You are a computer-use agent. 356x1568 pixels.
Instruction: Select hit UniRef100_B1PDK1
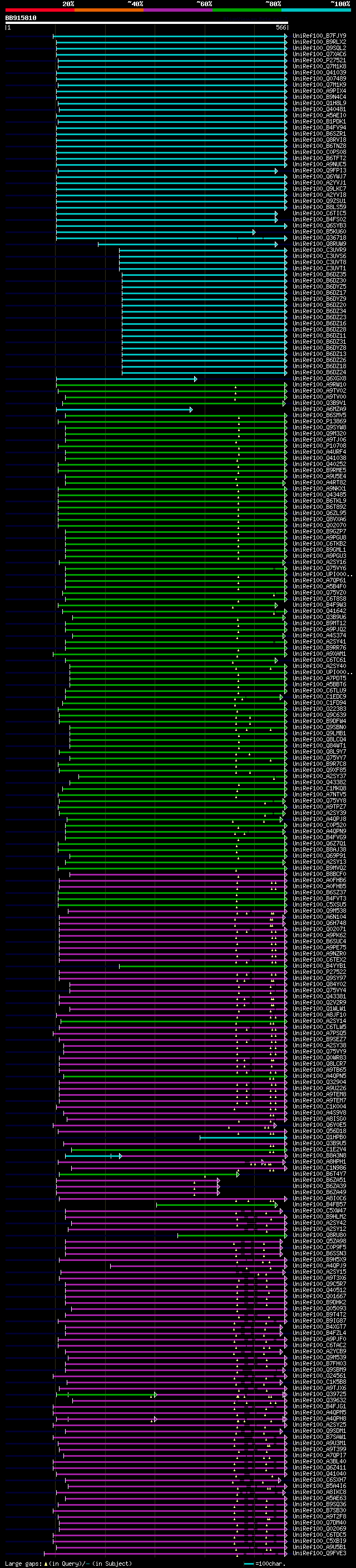[319, 122]
